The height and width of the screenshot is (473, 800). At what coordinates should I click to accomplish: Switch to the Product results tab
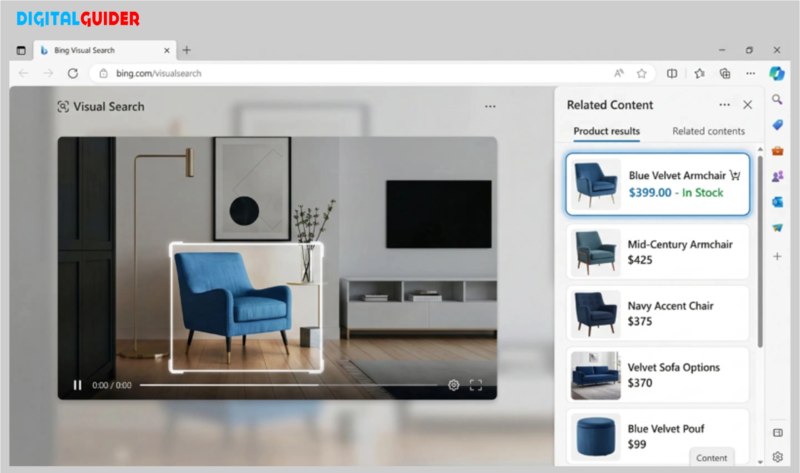point(607,131)
